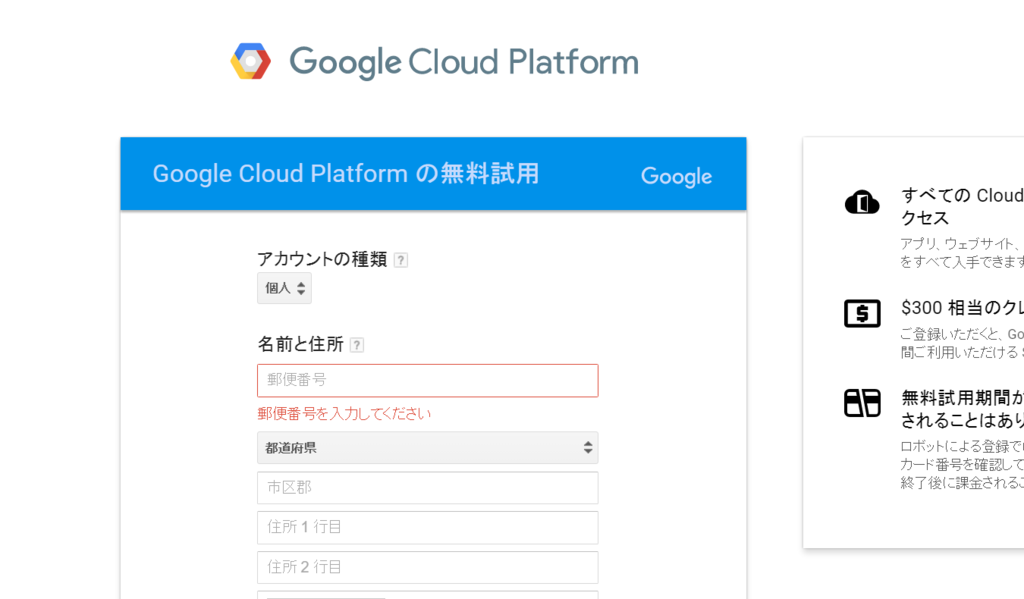Image resolution: width=1024 pixels, height=599 pixels.
Task: Click the Google Cloud Platform の無料試用 heading
Action: pyautogui.click(x=346, y=174)
